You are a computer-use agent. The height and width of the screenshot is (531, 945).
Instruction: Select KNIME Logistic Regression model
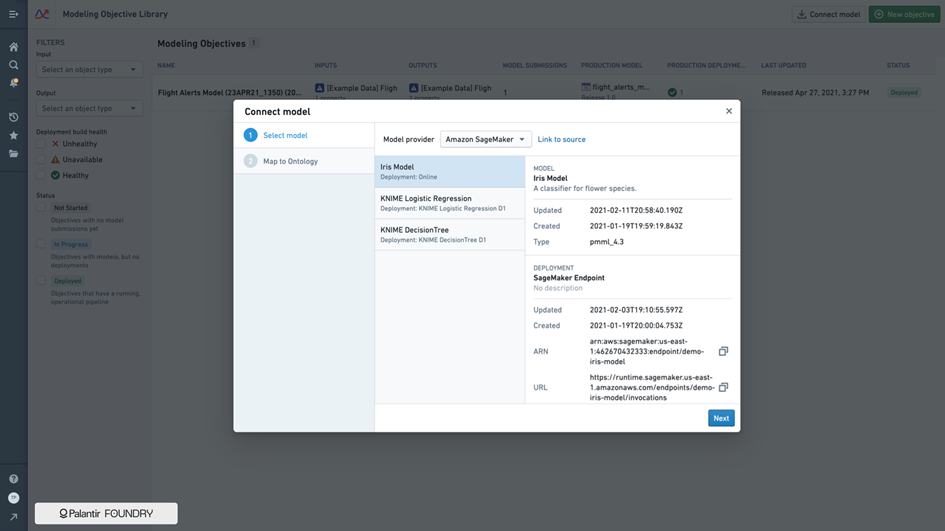[x=450, y=203]
